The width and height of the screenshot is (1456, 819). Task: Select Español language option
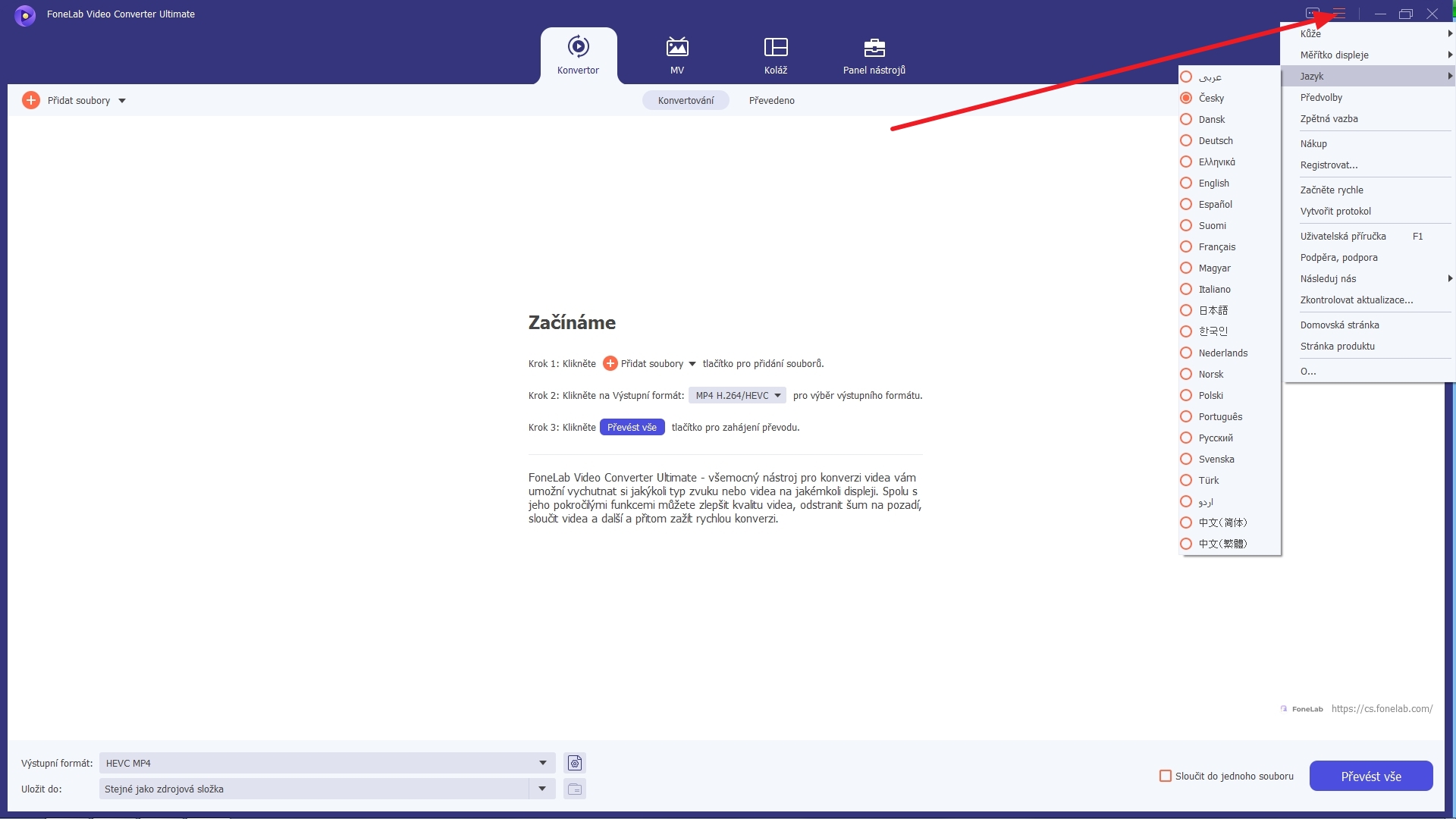point(1229,204)
